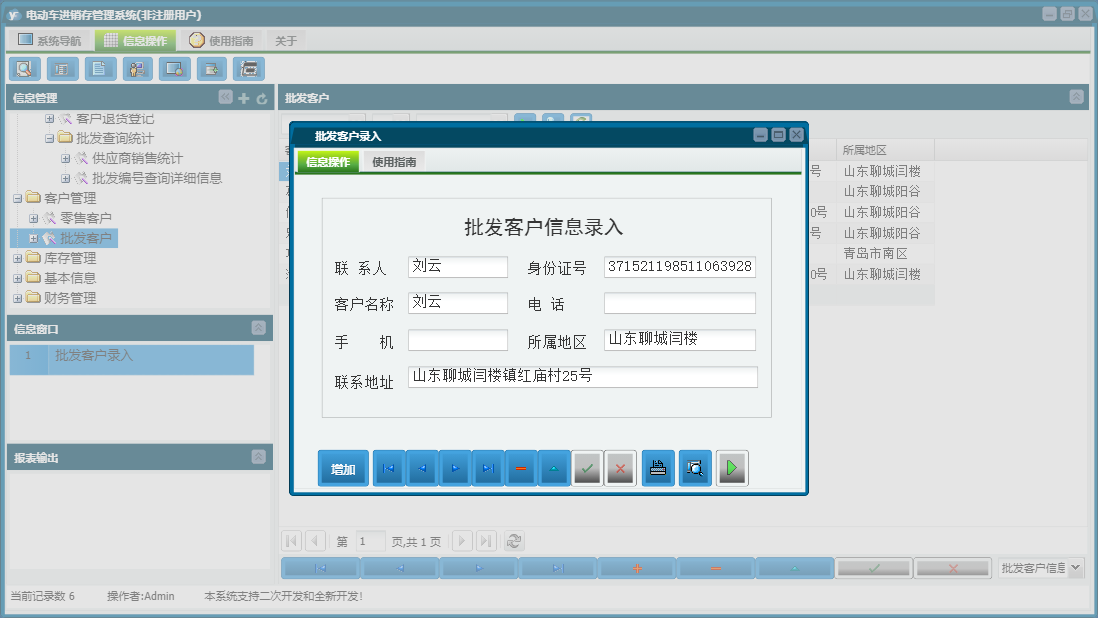This screenshot has height=618, width=1098.
Task: Select the dialog's 信息操作 tab
Action: coord(328,162)
